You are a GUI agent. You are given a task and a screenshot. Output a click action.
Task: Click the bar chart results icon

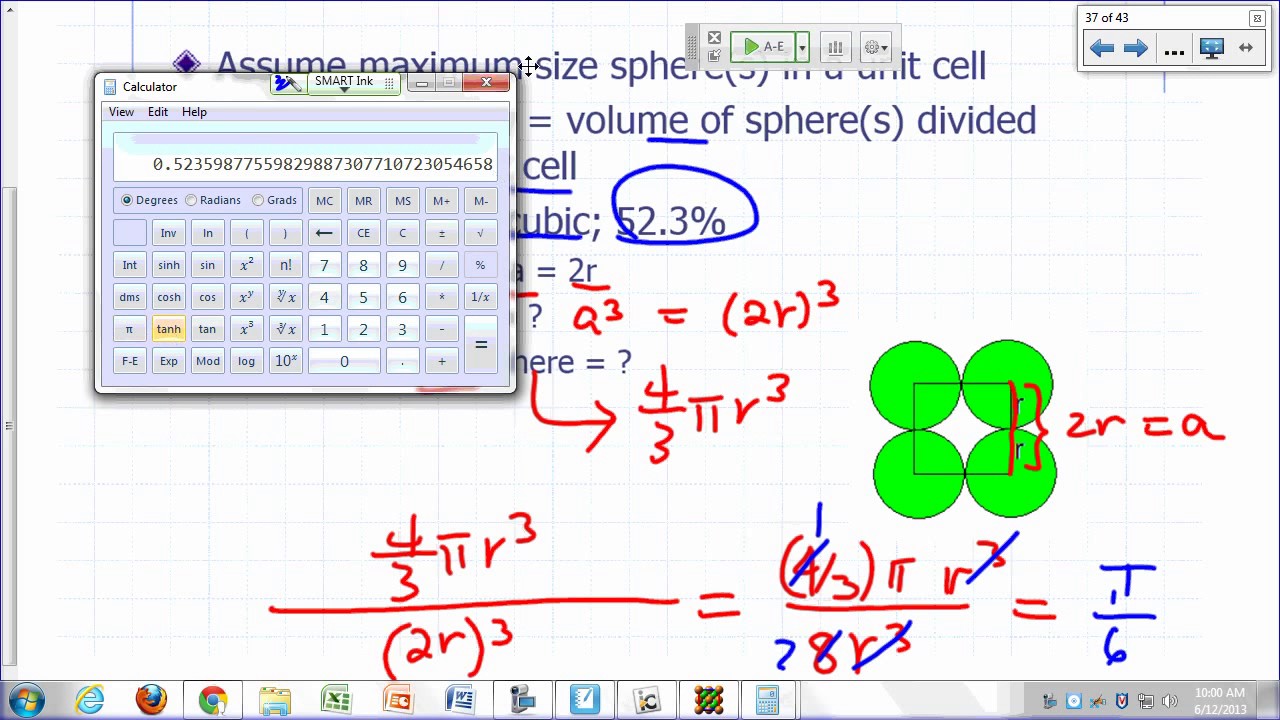tap(835, 47)
